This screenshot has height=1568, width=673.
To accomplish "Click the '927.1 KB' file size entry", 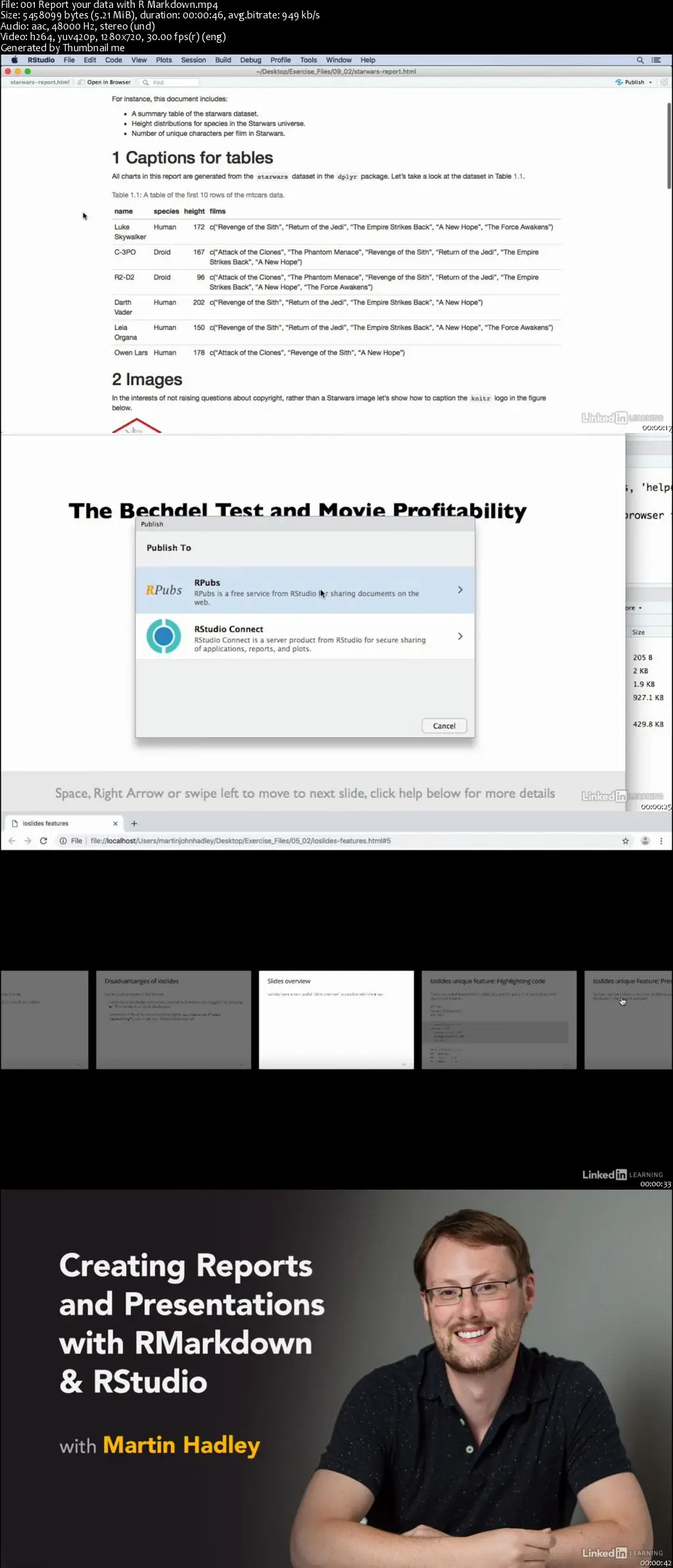I will coord(648,698).
